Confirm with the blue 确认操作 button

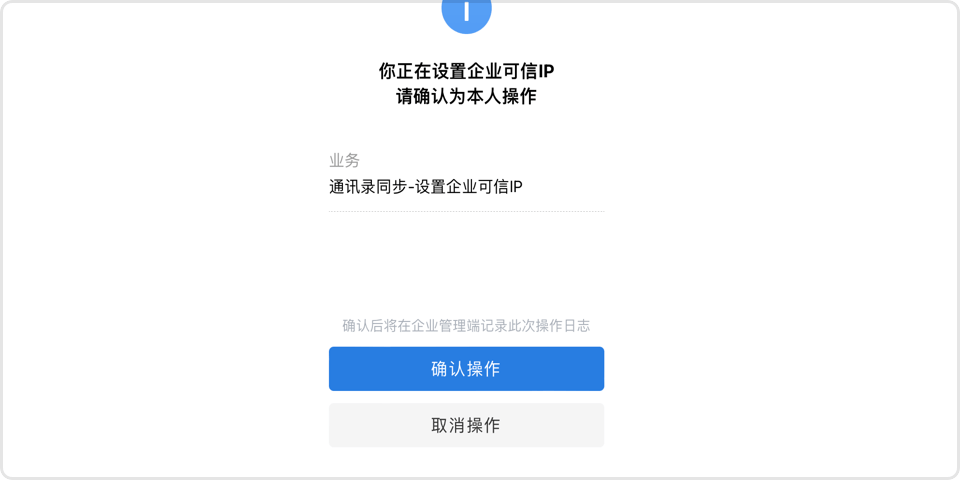[x=467, y=369]
